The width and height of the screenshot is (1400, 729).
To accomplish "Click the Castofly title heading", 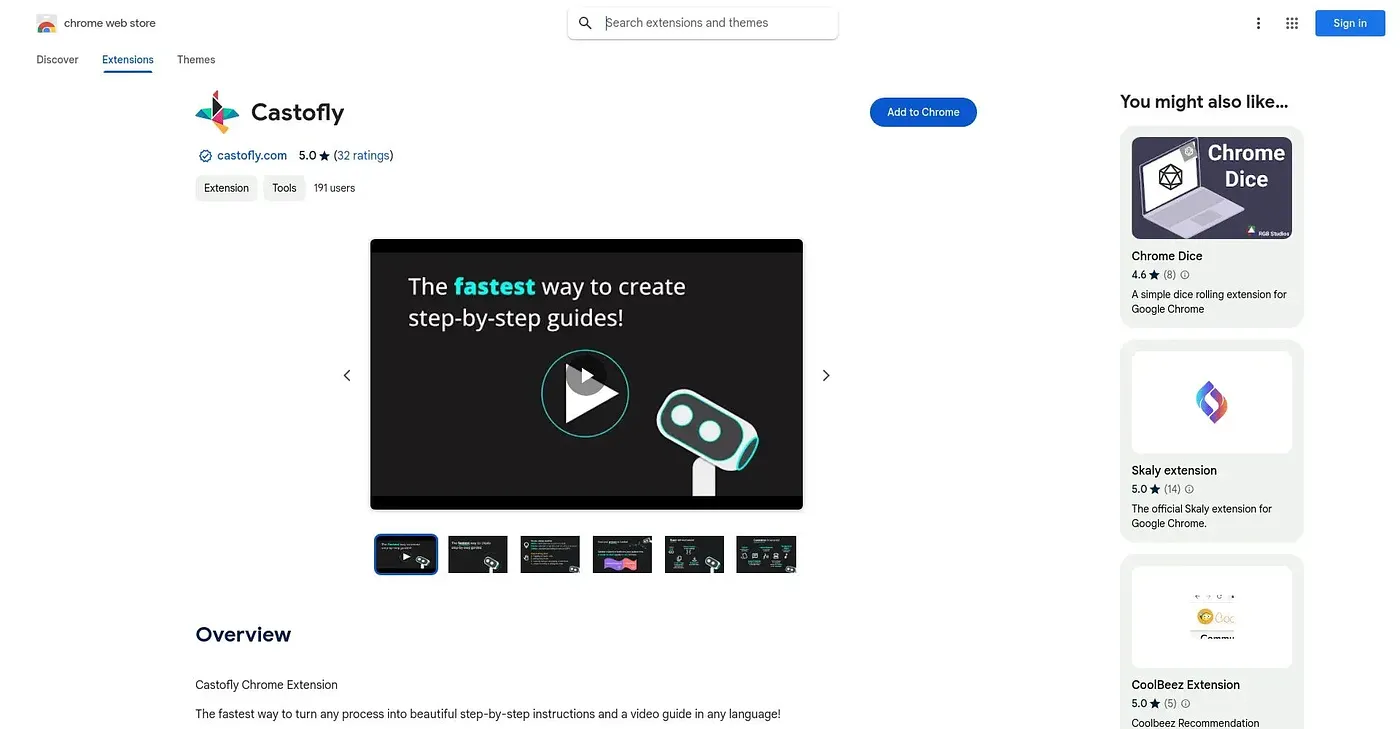I will point(298,112).
